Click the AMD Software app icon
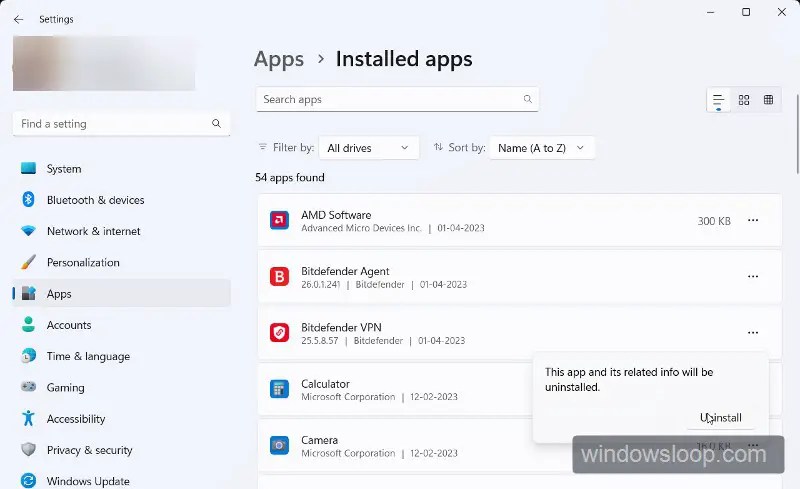The width and height of the screenshot is (800, 489). [x=279, y=221]
